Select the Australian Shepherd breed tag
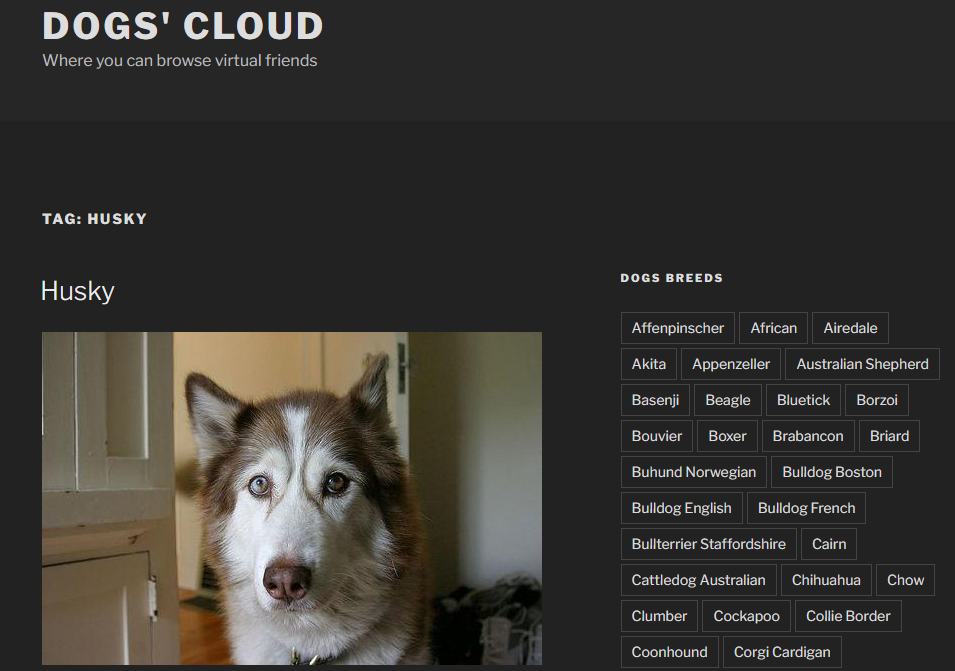Viewport: 955px width, 671px height. pyautogui.click(x=862, y=363)
